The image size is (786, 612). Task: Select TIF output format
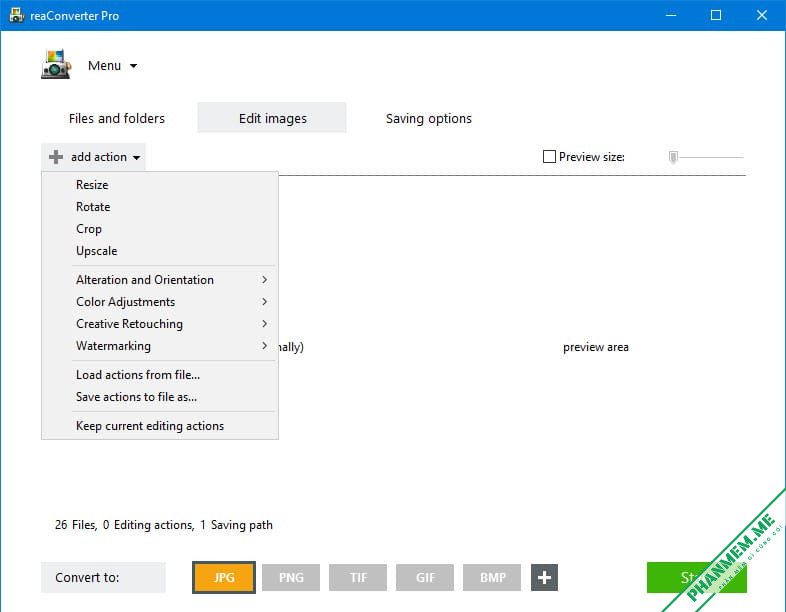click(x=358, y=577)
